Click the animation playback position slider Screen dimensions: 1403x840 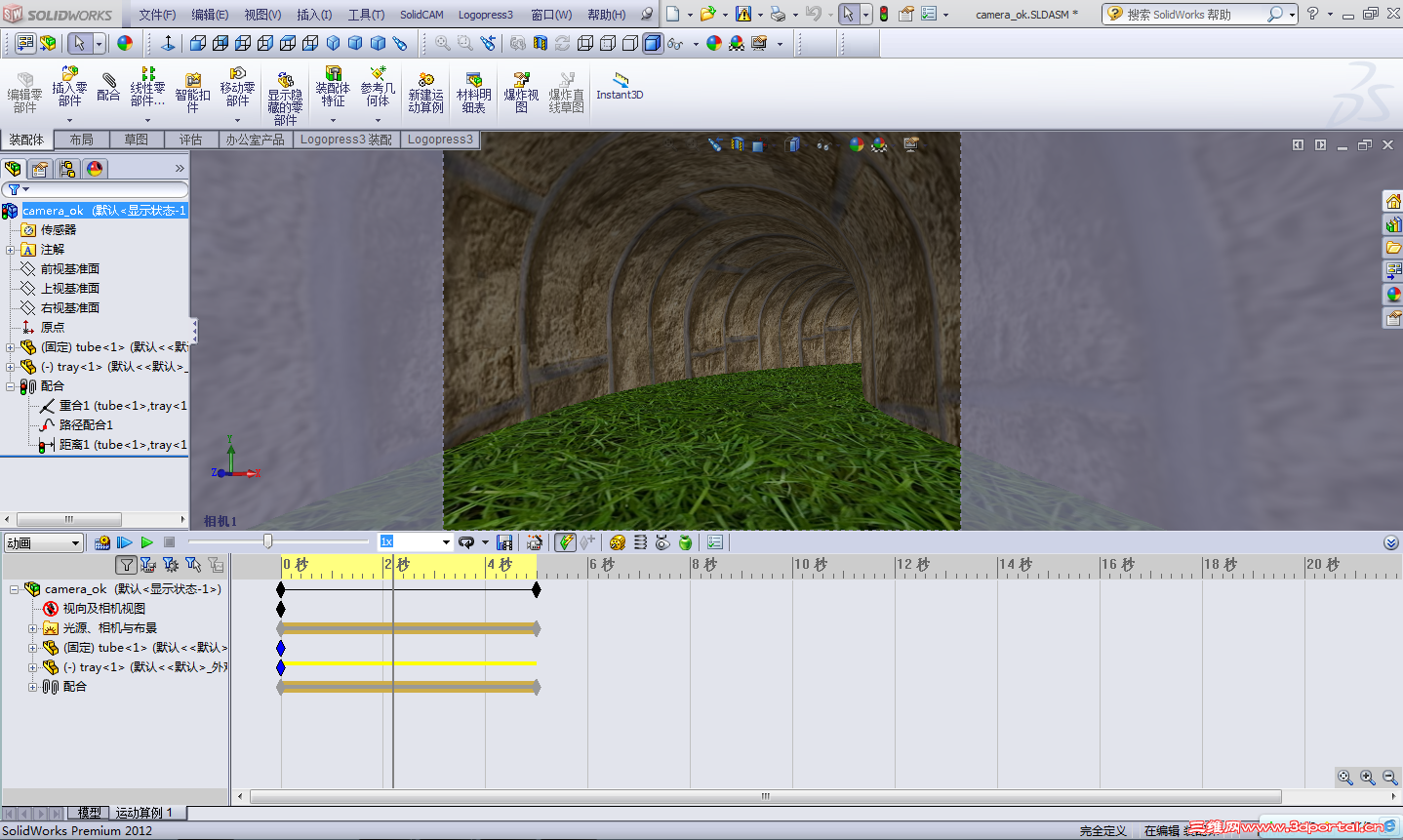[267, 541]
